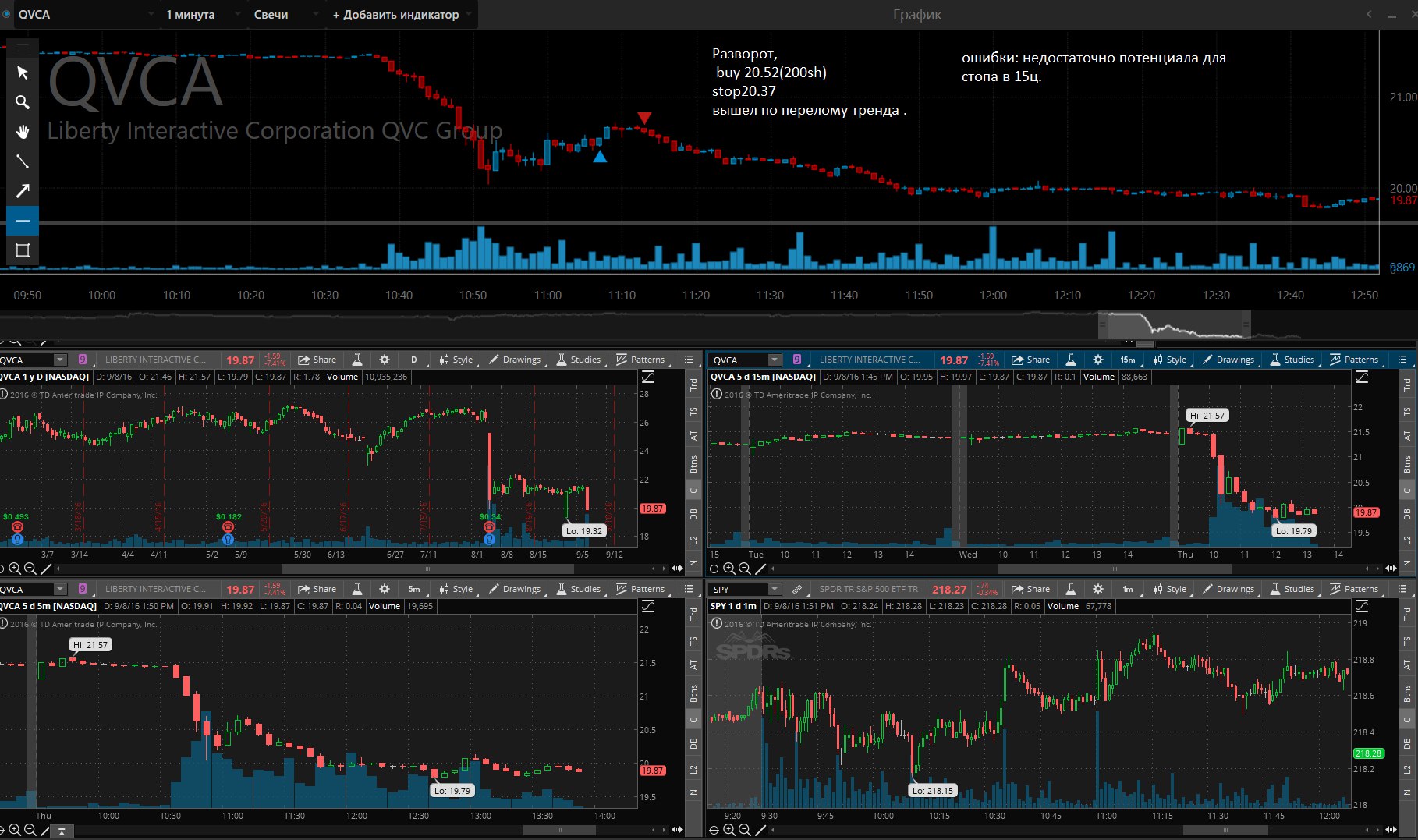The width and height of the screenshot is (1418, 840).
Task: Open the Patterns menu in the SPY chart
Action: (x=1353, y=589)
